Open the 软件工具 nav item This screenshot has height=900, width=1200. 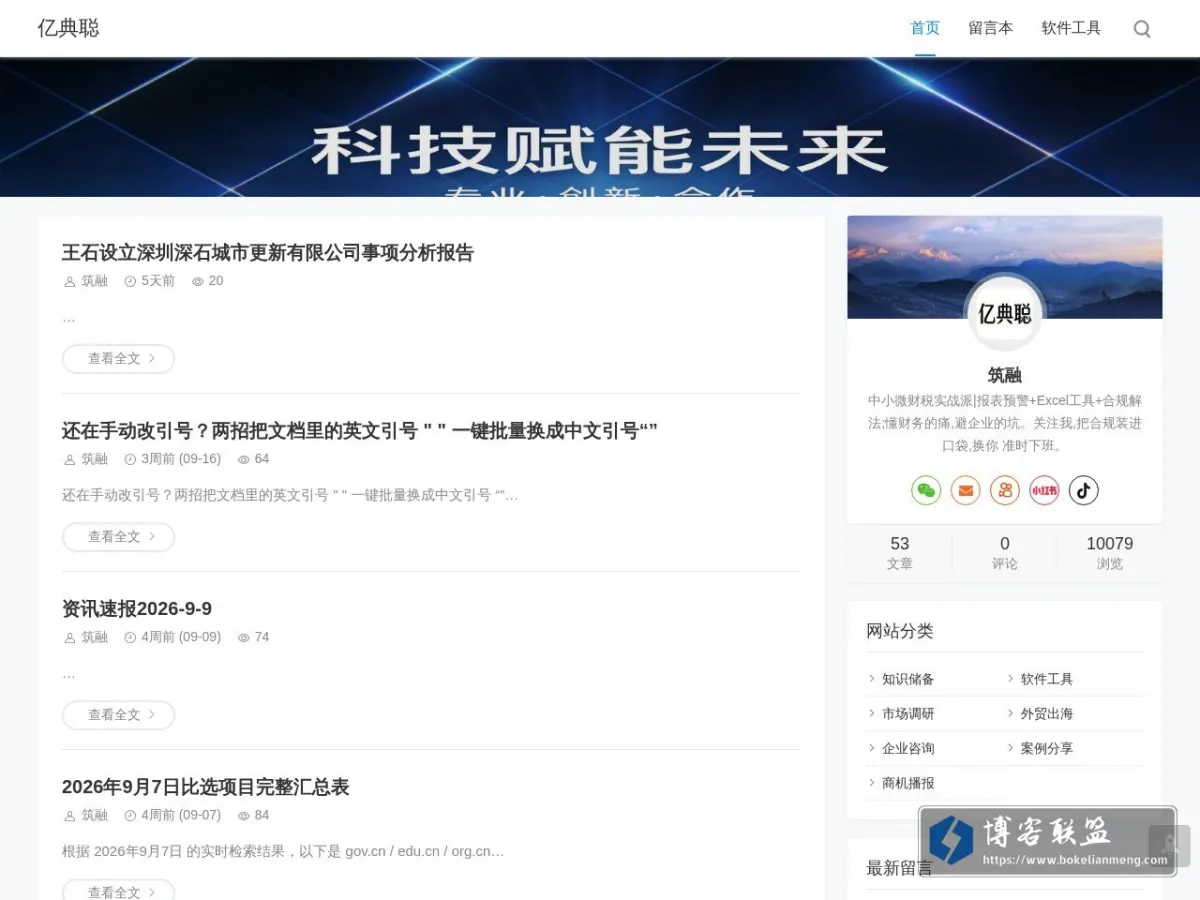click(x=1071, y=28)
